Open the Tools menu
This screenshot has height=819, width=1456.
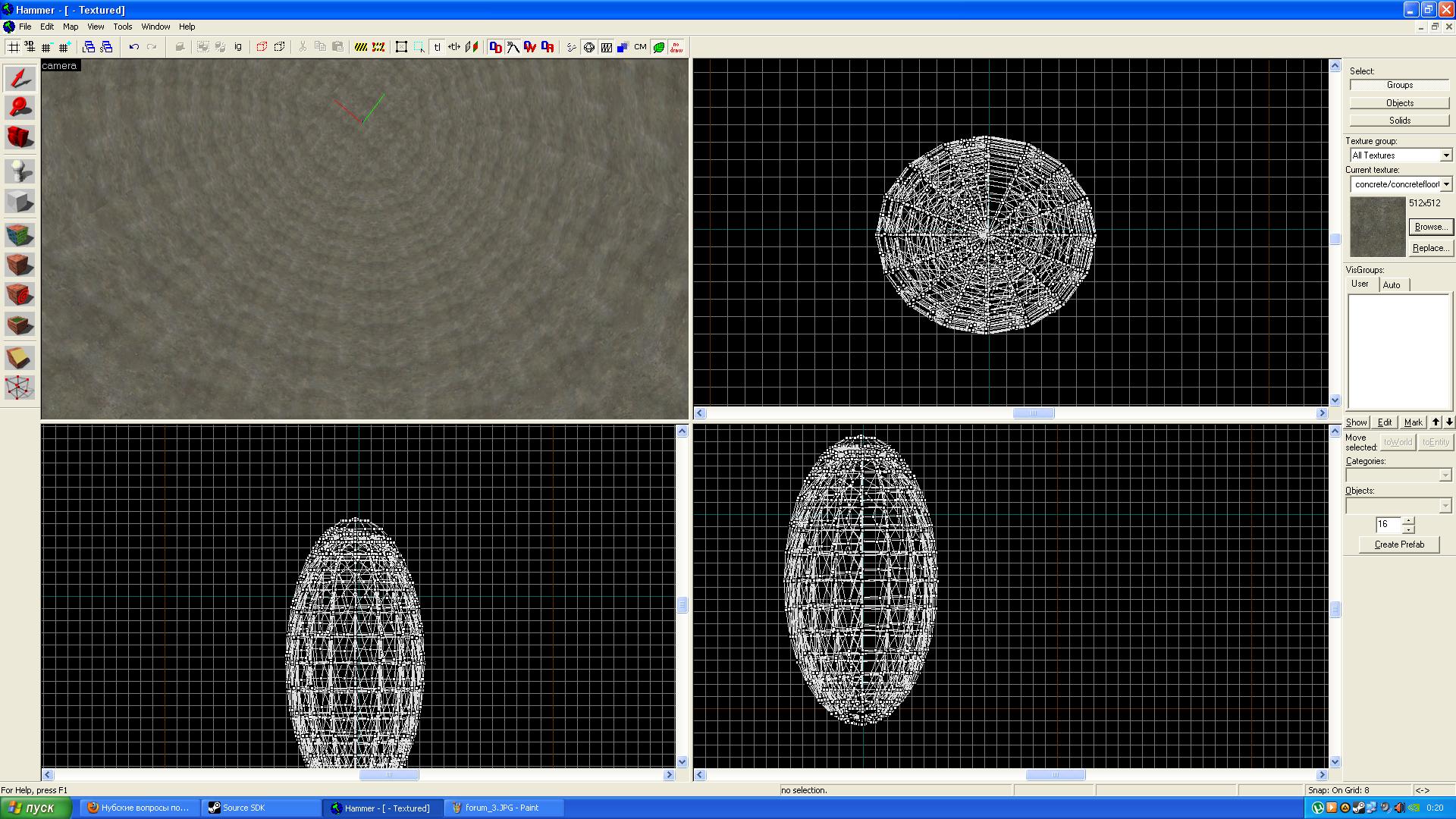point(122,27)
